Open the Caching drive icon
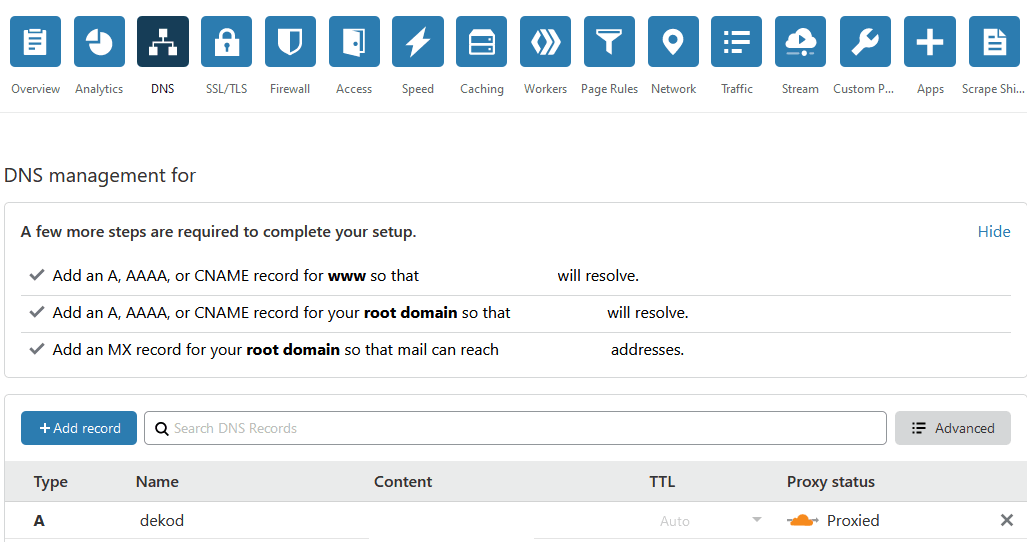The height and width of the screenshot is (542, 1027). 481,42
